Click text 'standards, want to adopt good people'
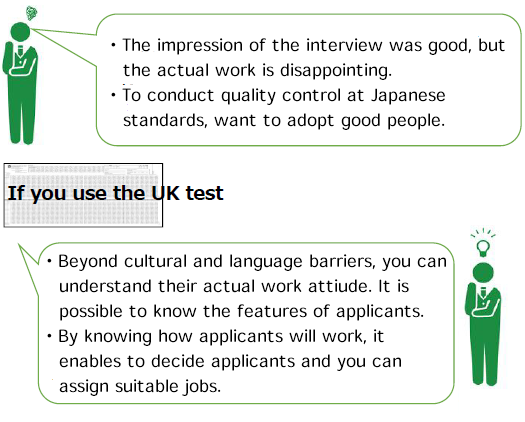Viewport: 525px width, 422px height. point(284,120)
